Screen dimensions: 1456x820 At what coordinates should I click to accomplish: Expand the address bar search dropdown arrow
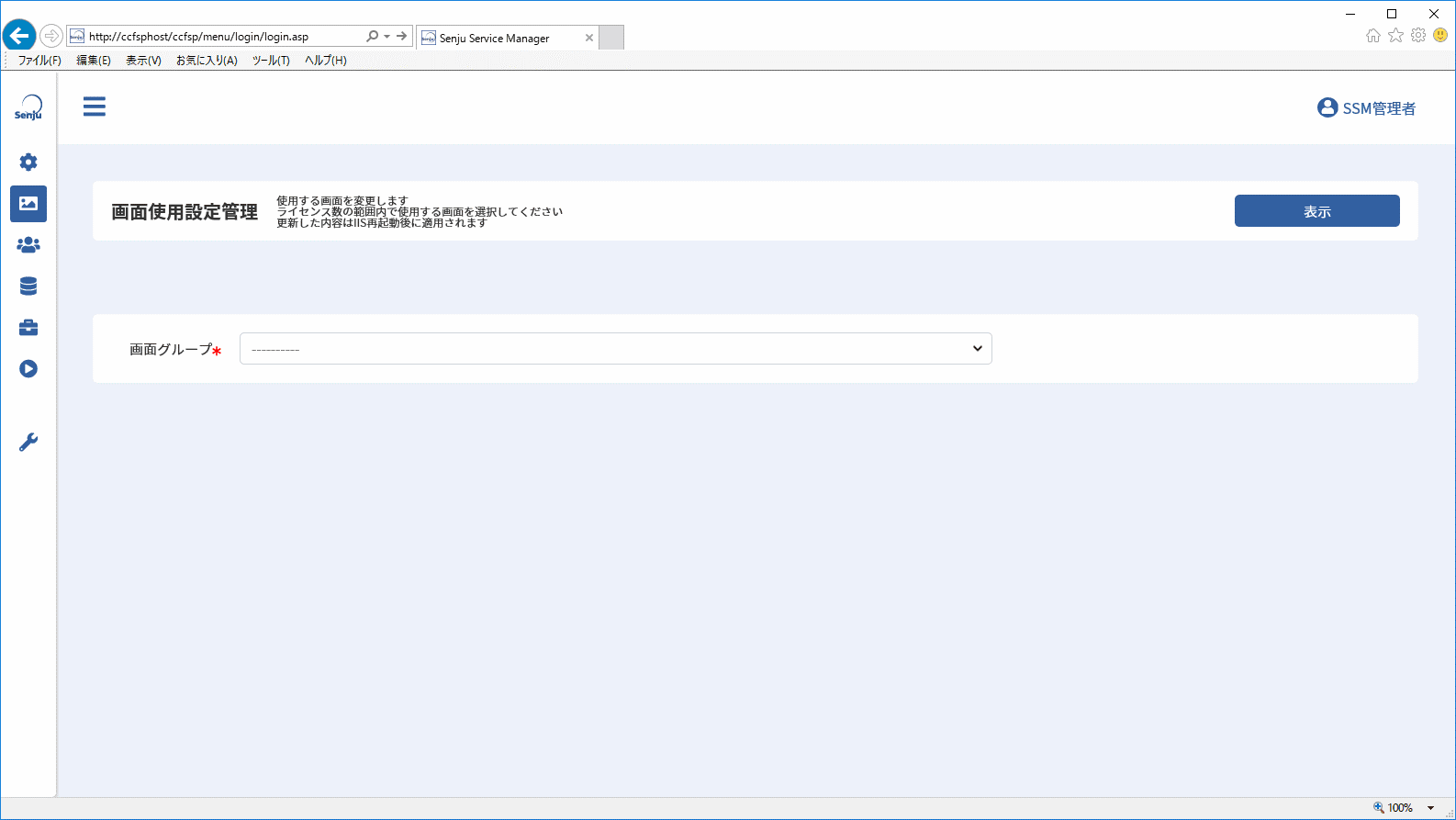pyautogui.click(x=386, y=37)
